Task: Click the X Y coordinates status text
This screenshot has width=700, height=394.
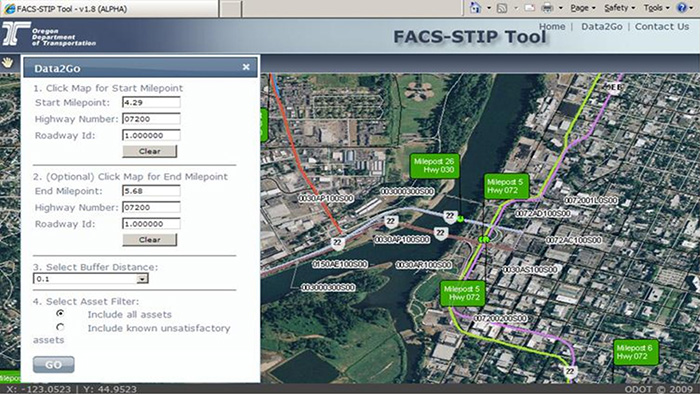Action: (x=72, y=389)
